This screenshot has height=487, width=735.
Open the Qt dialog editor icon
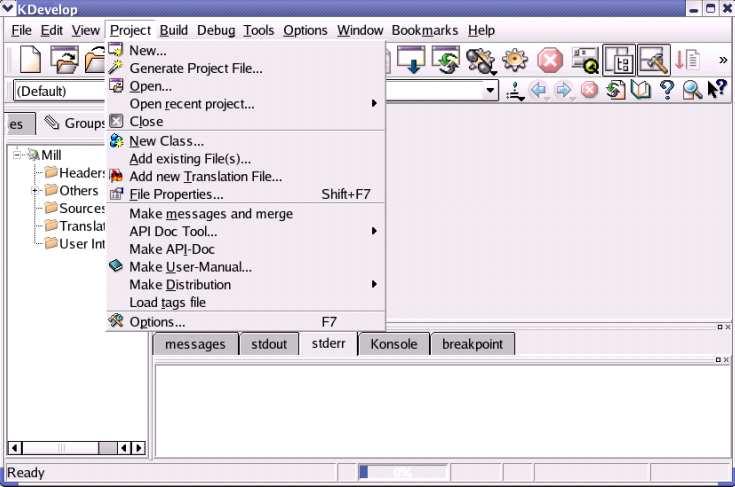tap(585, 60)
